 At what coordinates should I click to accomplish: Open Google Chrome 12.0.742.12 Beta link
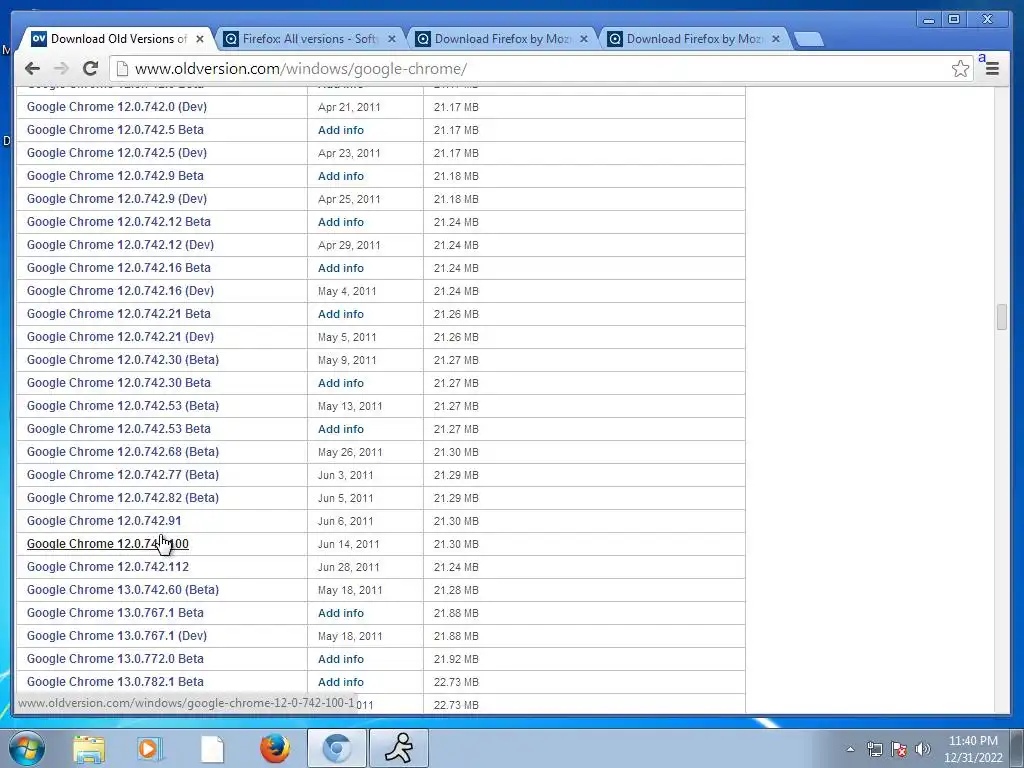[x=119, y=221]
